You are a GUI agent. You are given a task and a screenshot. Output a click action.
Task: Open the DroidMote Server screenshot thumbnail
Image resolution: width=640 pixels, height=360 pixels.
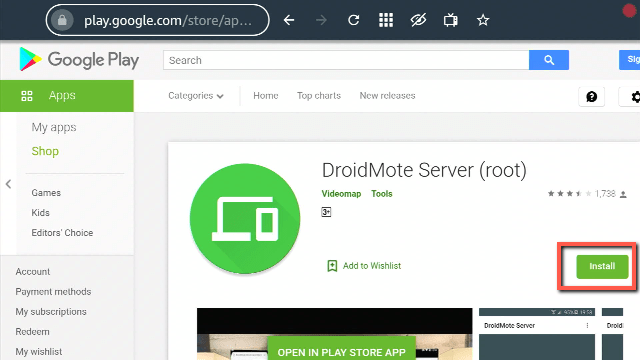point(537,334)
